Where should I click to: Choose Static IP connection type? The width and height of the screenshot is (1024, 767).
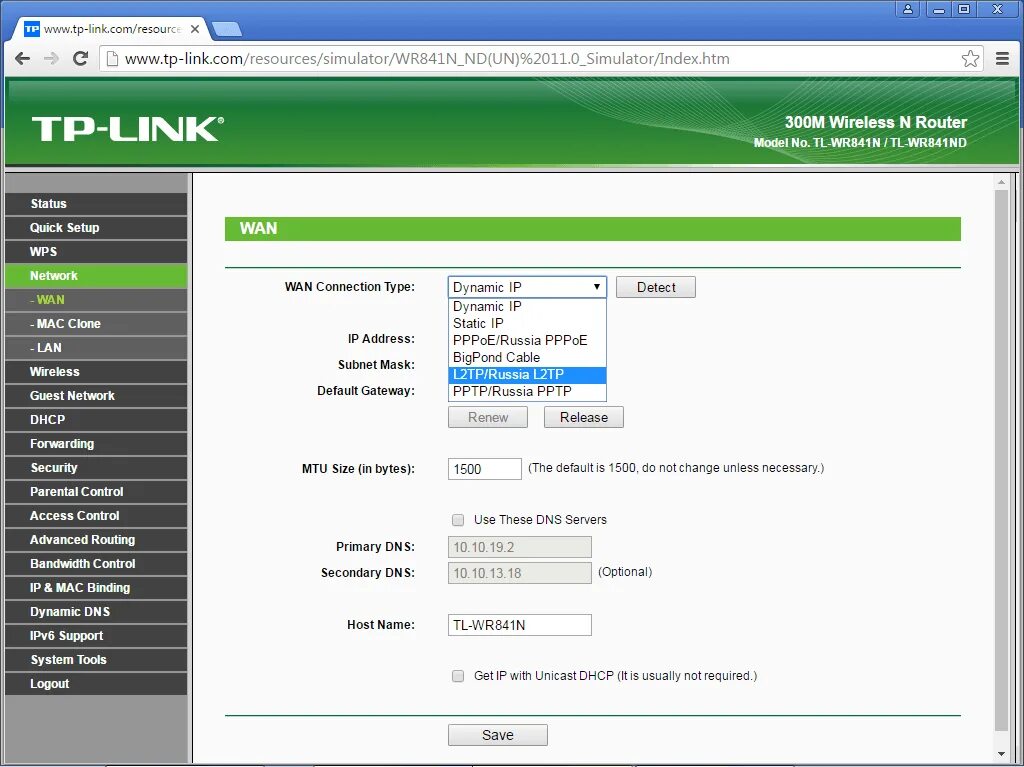(x=527, y=323)
